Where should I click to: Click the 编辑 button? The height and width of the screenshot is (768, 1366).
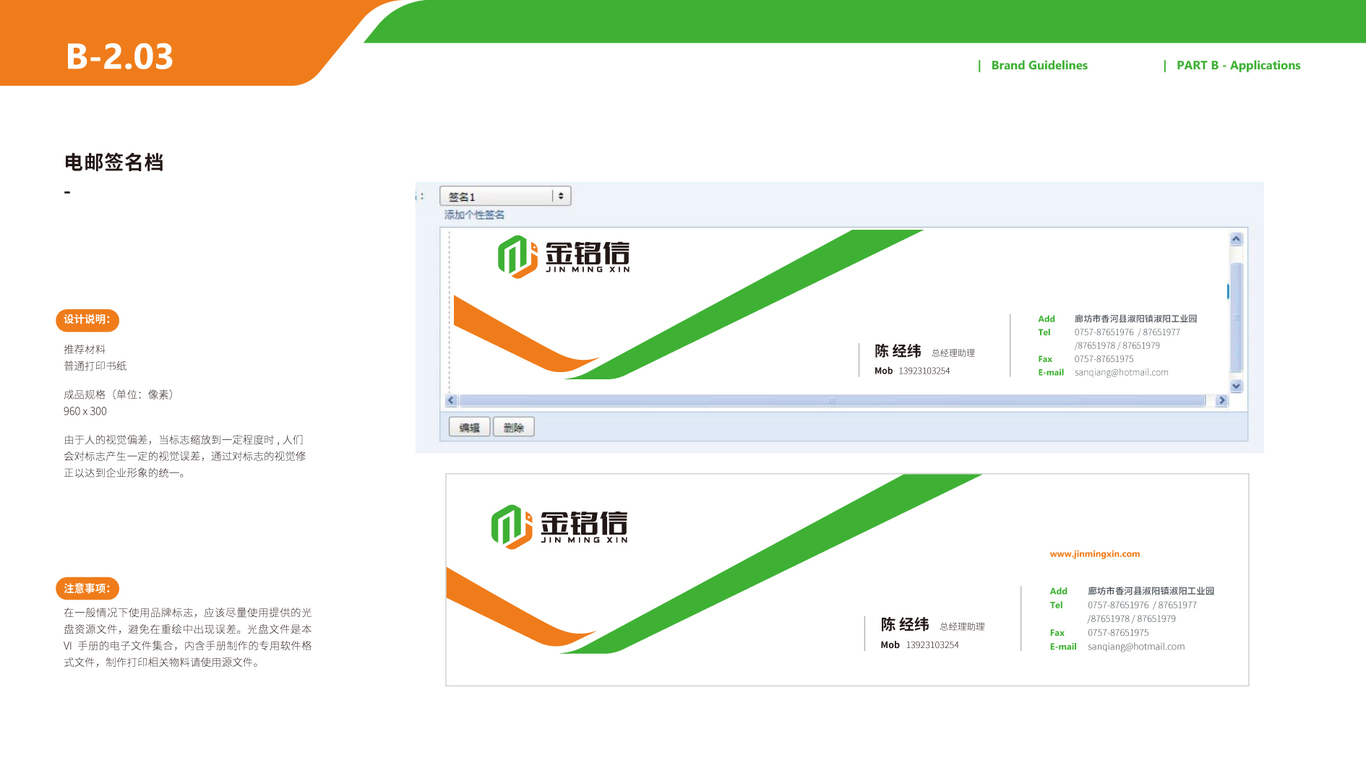pyautogui.click(x=469, y=427)
